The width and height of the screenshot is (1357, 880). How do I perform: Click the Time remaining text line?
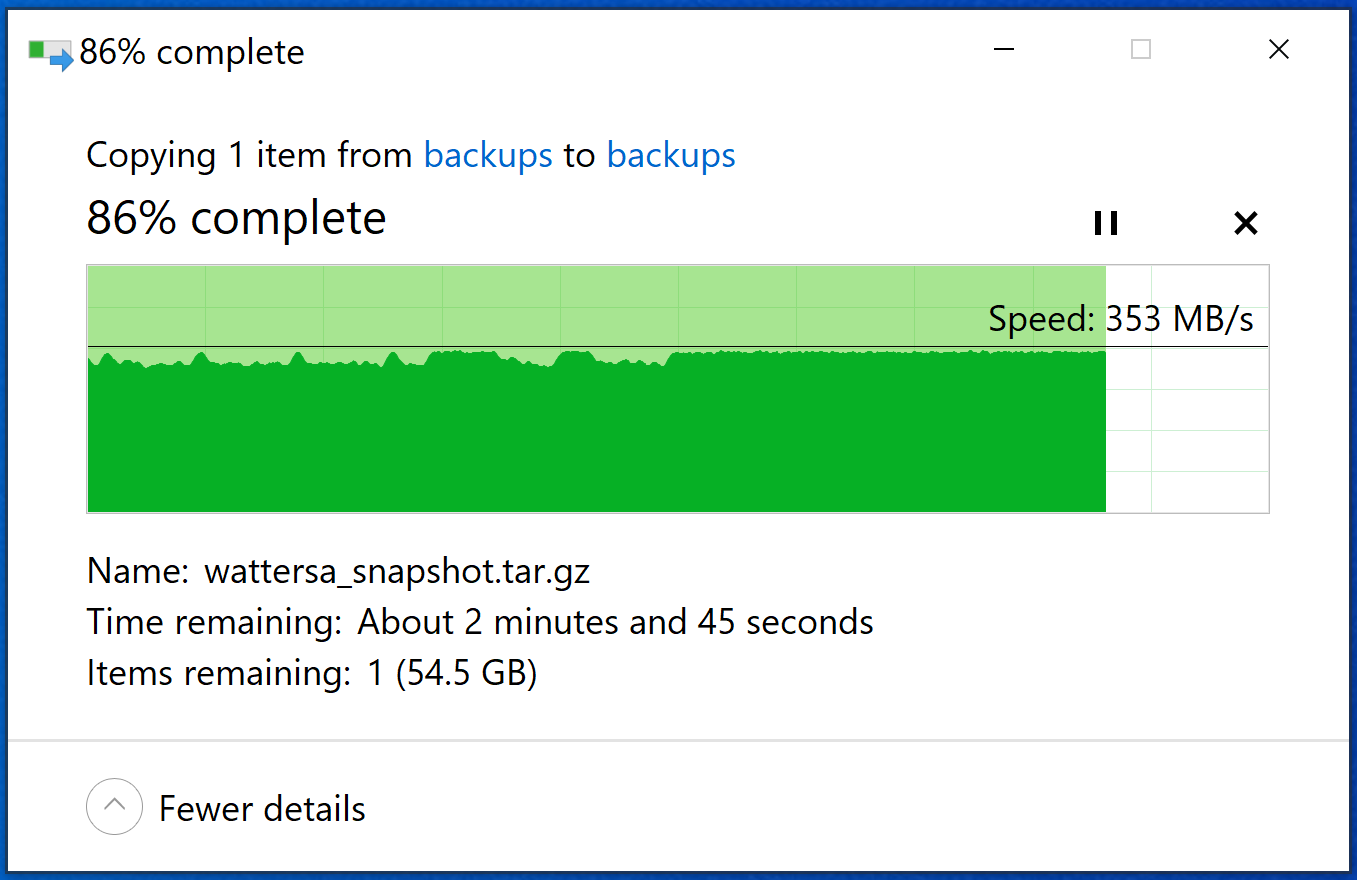click(x=480, y=622)
